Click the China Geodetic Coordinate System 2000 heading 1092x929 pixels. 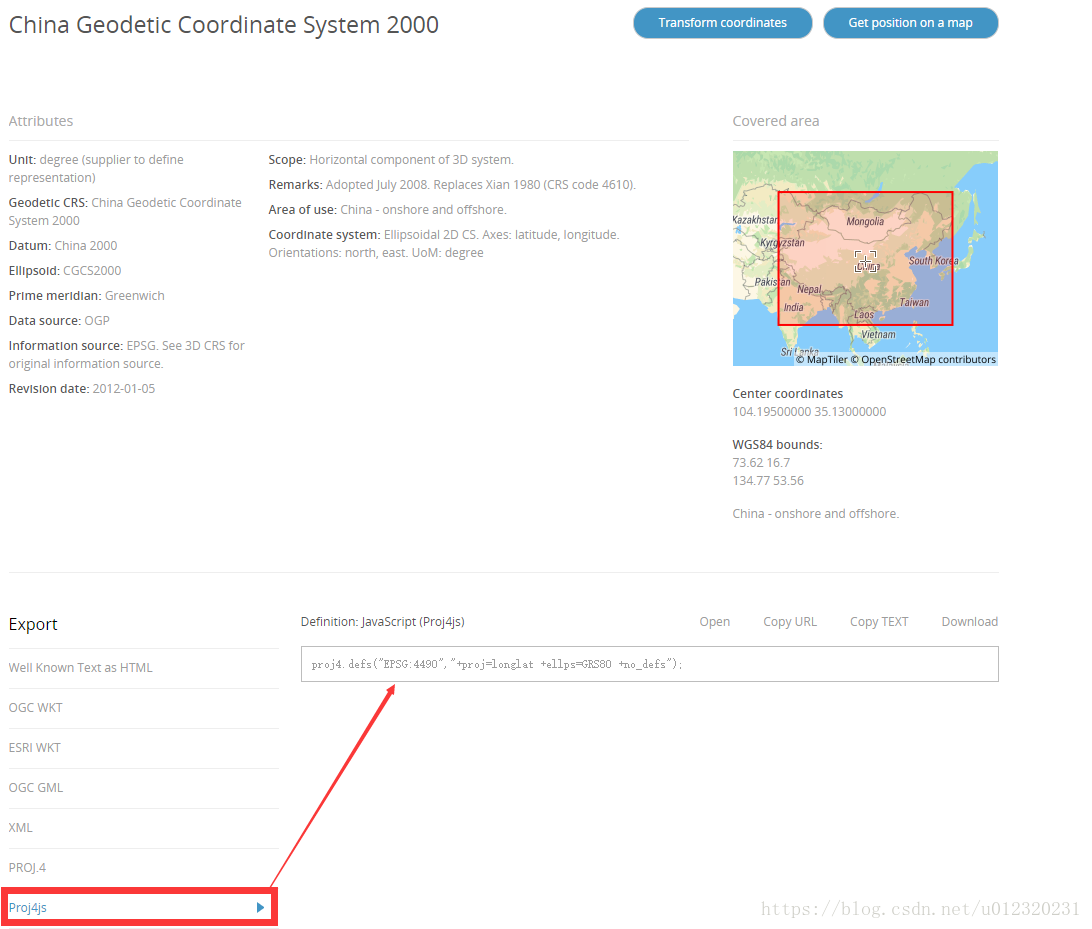pyautogui.click(x=224, y=25)
